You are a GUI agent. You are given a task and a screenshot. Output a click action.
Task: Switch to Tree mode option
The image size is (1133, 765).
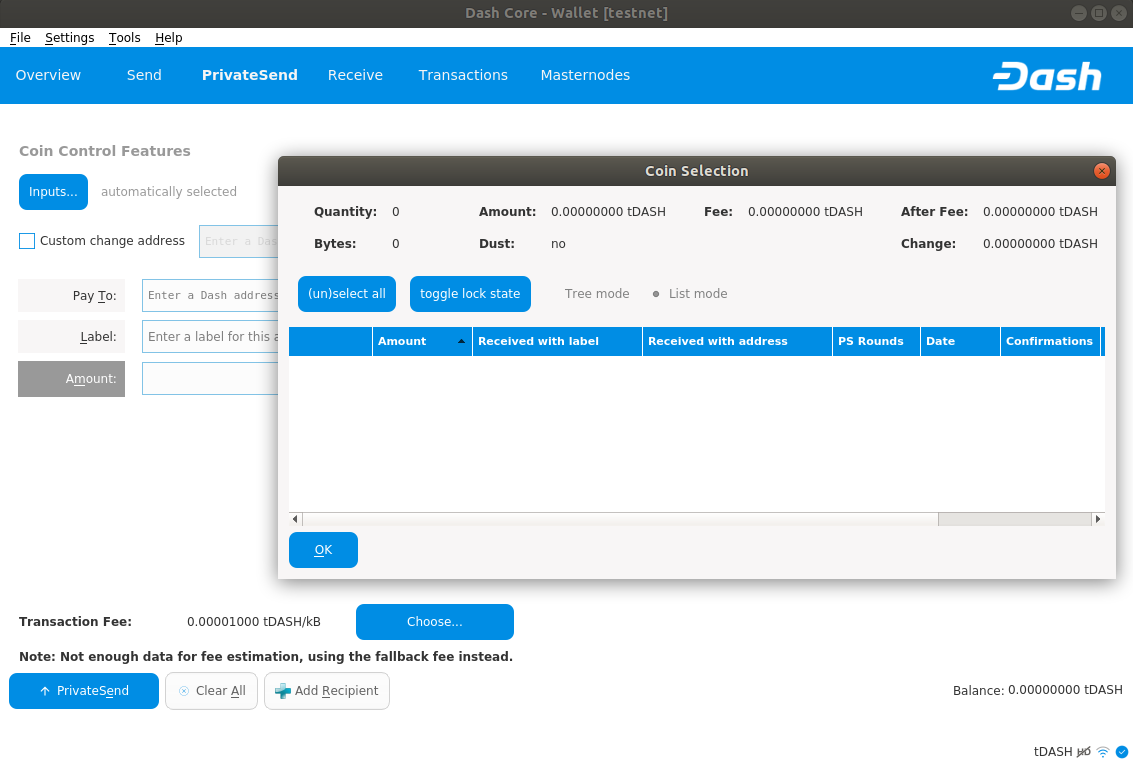597,294
